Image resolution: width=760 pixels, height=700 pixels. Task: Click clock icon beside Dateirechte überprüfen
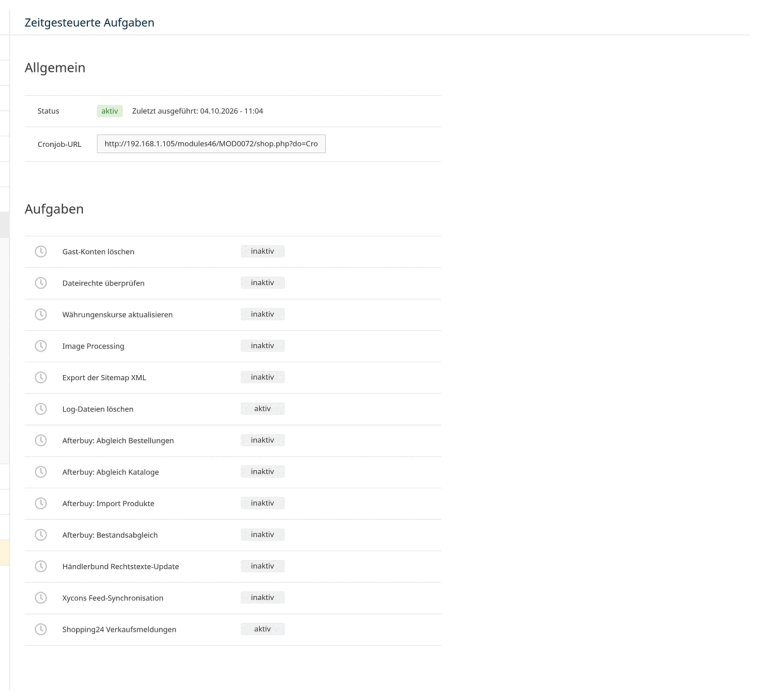pos(41,283)
